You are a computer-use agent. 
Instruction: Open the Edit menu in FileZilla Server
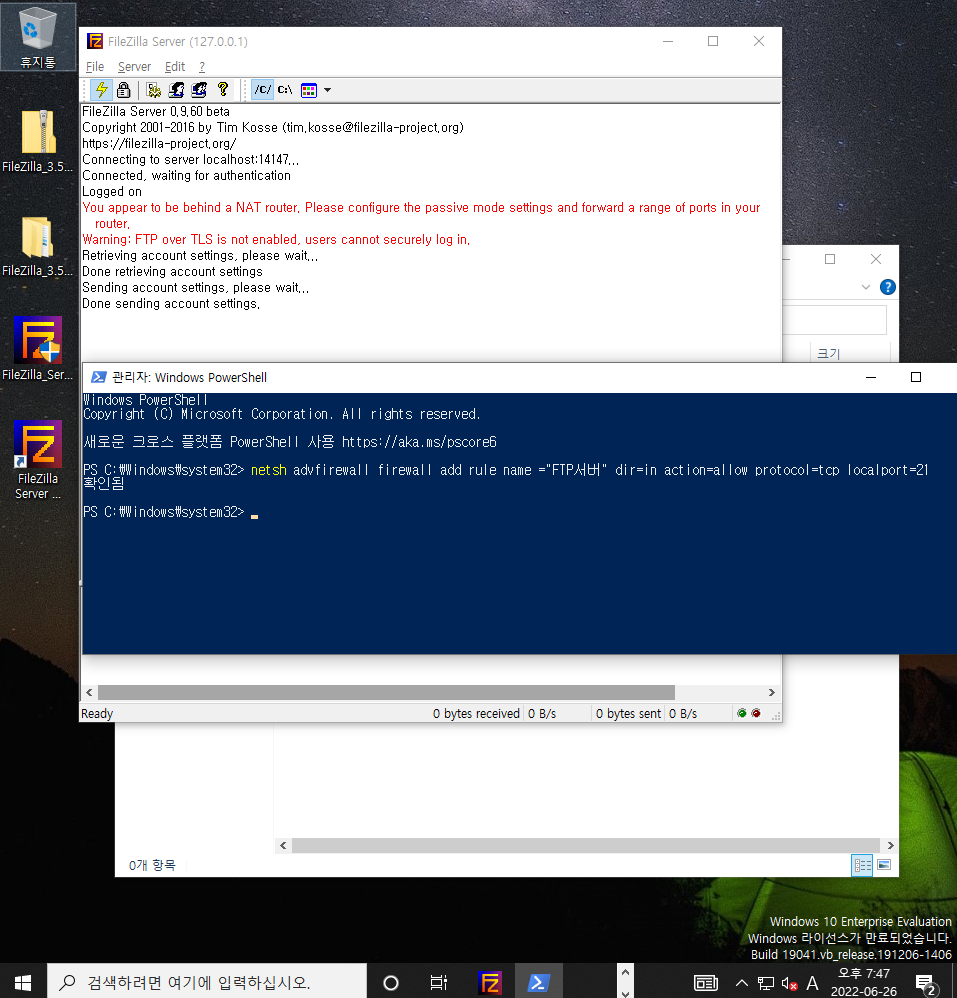[x=175, y=66]
